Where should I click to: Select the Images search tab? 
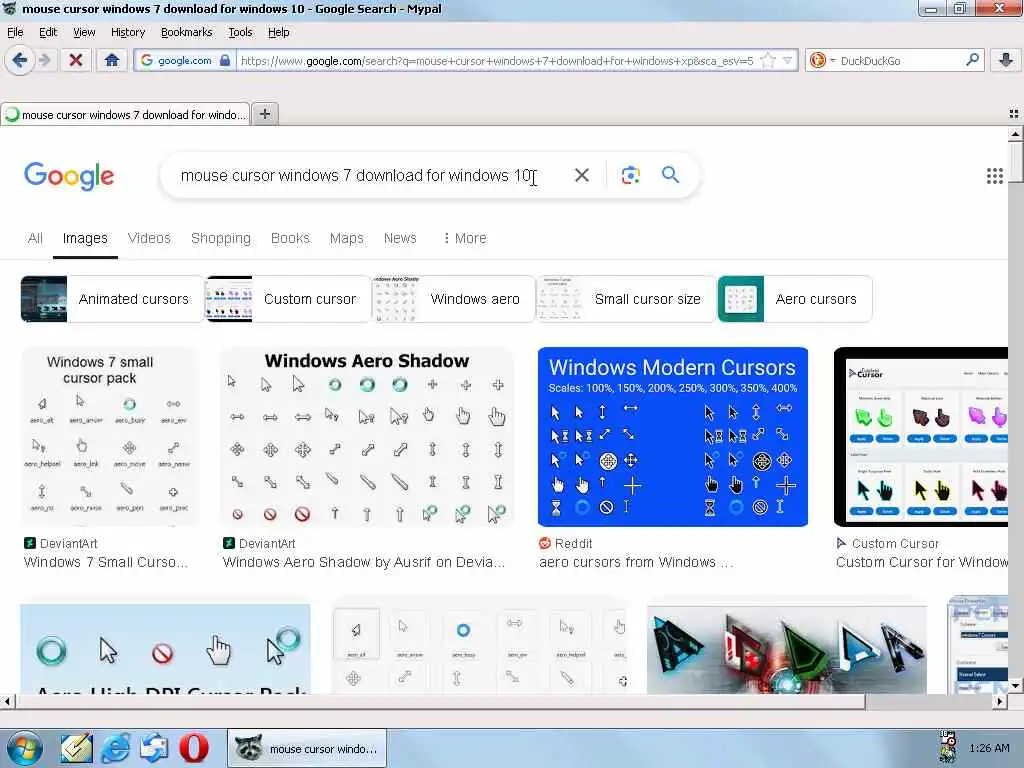point(85,238)
